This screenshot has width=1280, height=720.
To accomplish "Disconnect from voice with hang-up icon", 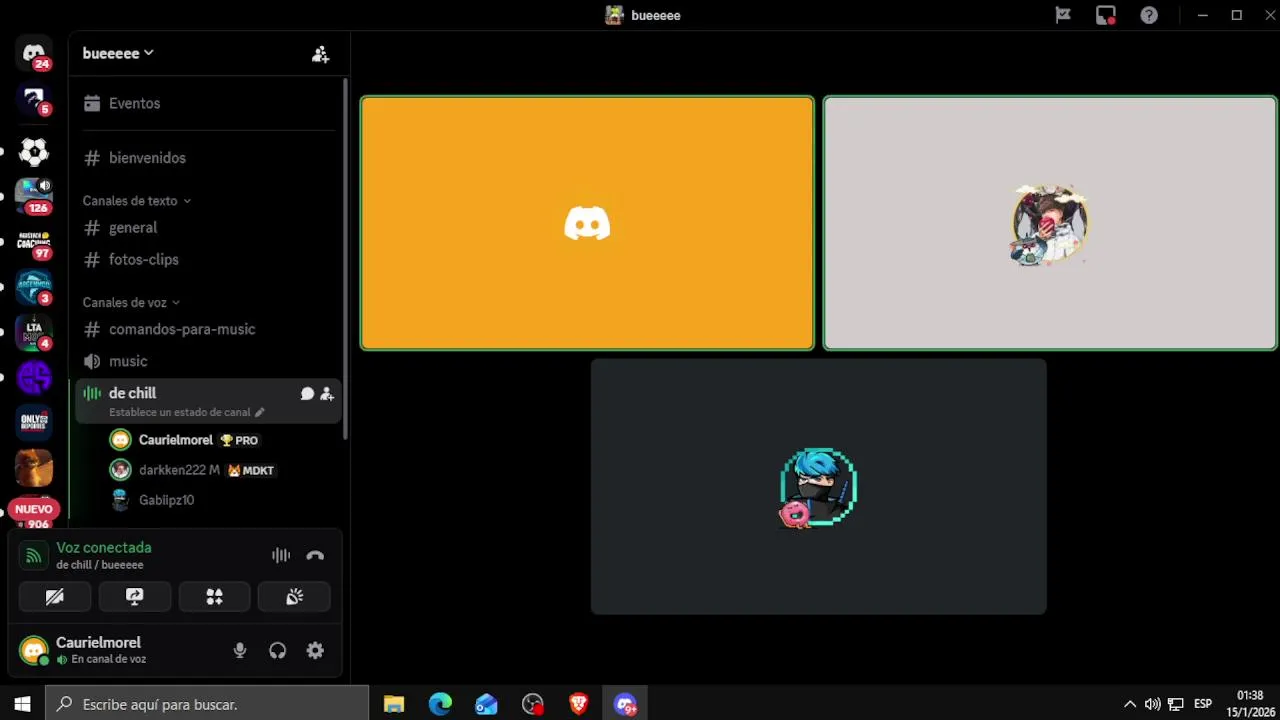I will pyautogui.click(x=315, y=556).
